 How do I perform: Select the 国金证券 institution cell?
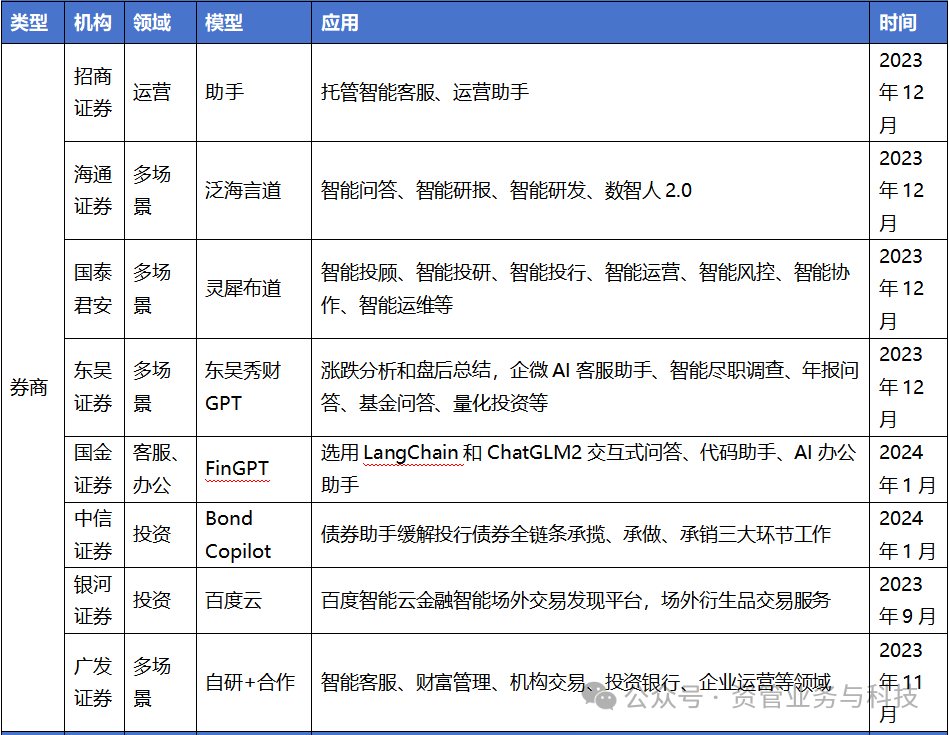[x=94, y=469]
